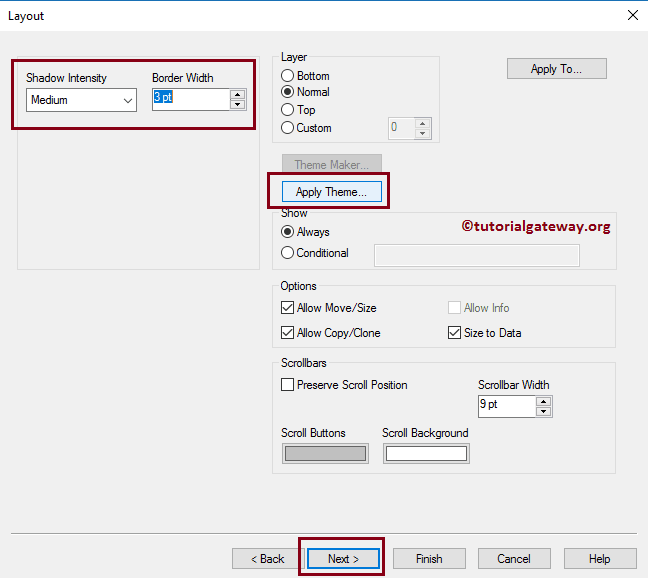Click the Cancel button
Viewport: 648px width, 578px height.
click(514, 559)
